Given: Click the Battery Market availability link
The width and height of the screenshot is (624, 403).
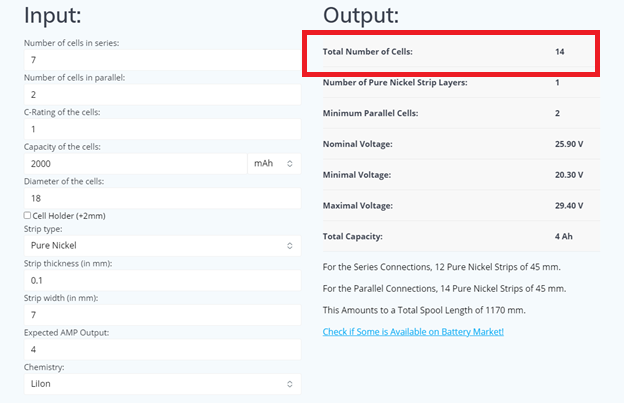Looking at the screenshot, I should click(x=413, y=331).
